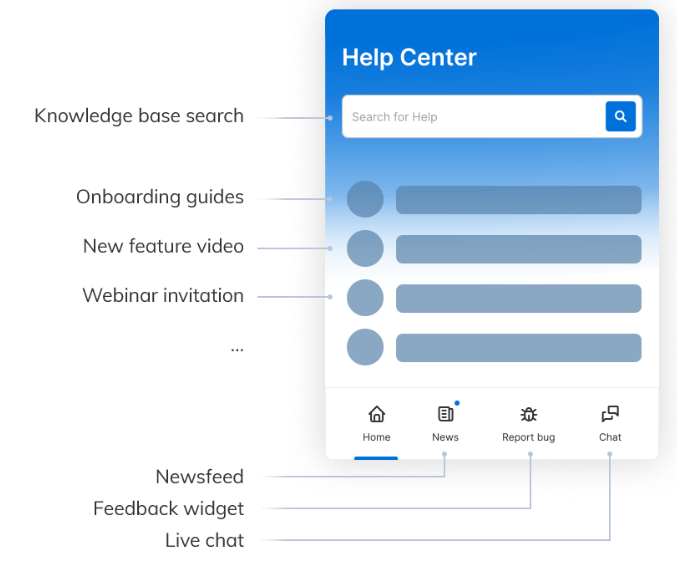Open the second placeholder list item bar
This screenshot has height=571, width=677.
(x=518, y=249)
